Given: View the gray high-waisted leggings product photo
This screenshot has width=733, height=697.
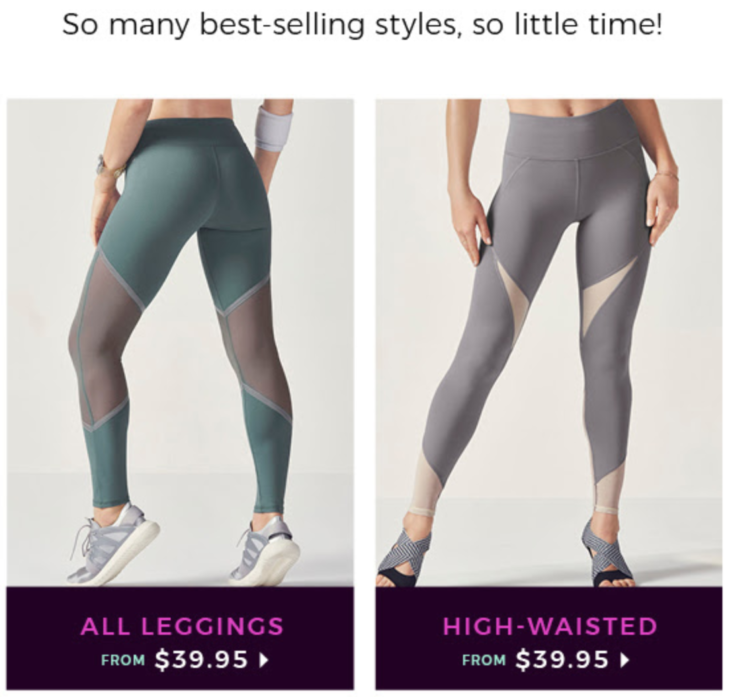Looking at the screenshot, I should coord(549,343).
